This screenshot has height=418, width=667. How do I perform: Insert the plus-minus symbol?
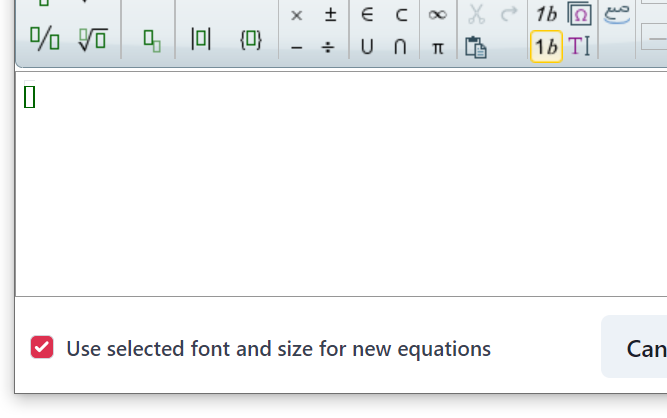[330, 15]
